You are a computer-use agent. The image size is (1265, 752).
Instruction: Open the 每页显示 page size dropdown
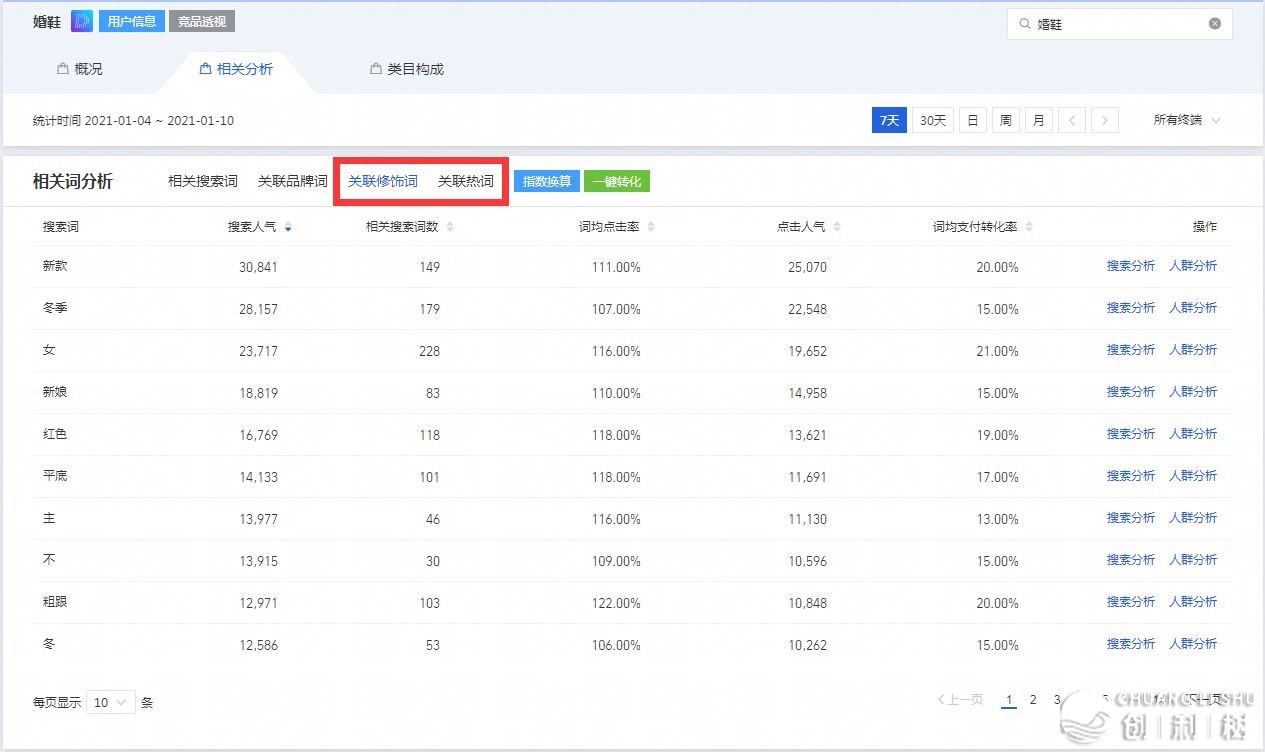[110, 703]
